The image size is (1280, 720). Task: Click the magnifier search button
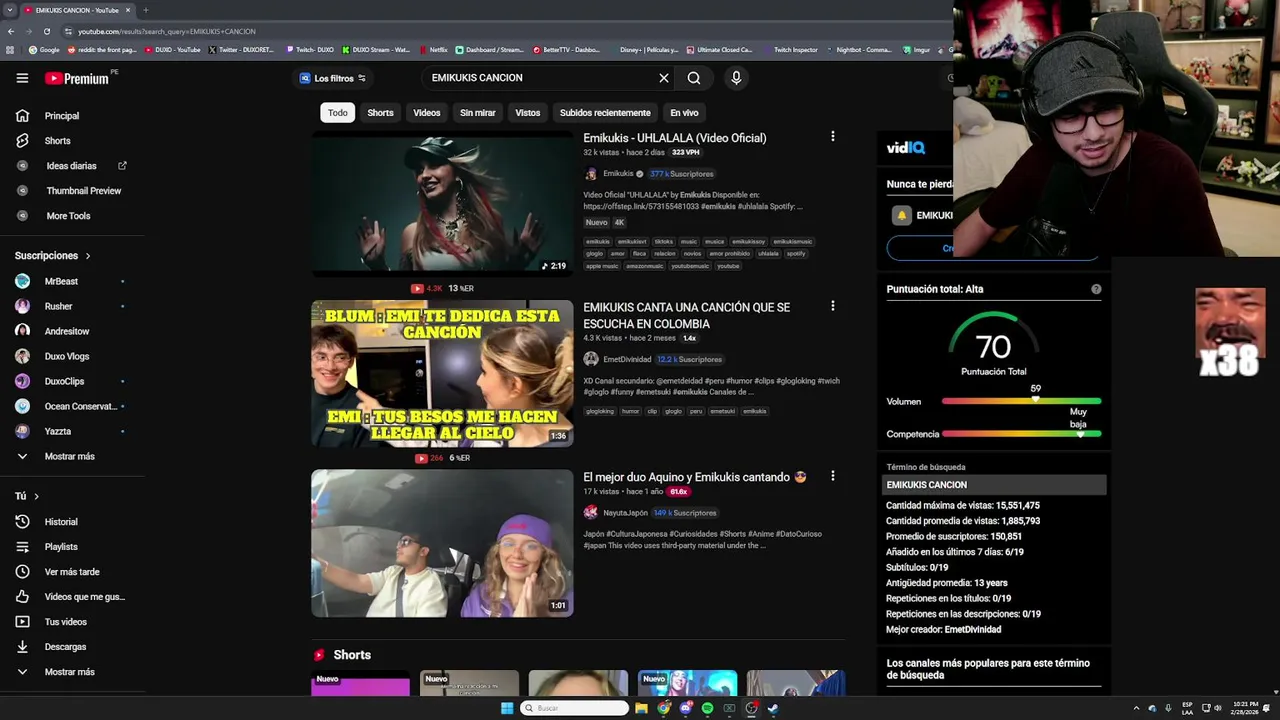click(694, 78)
